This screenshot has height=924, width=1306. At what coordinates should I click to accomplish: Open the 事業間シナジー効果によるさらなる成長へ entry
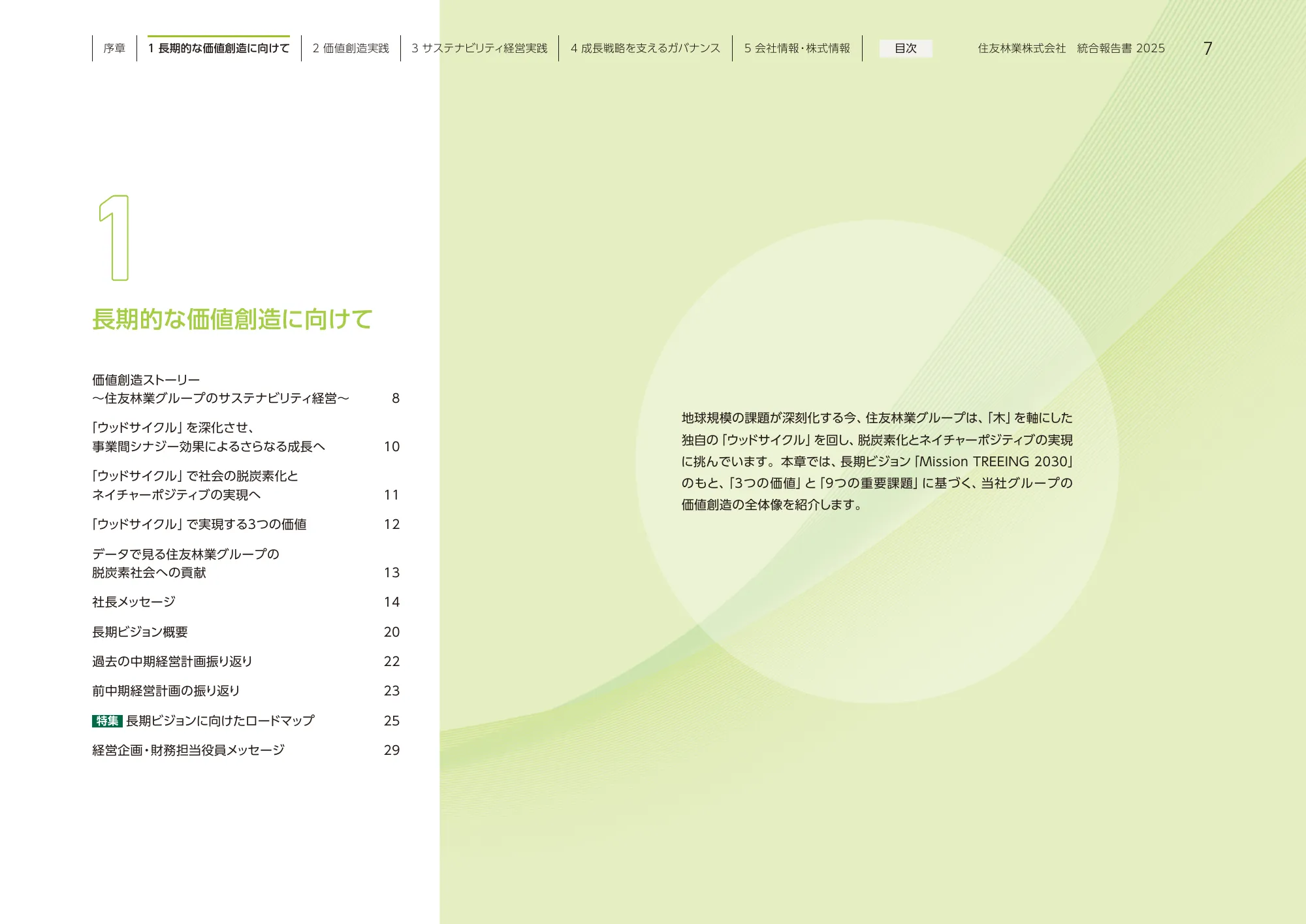(208, 447)
